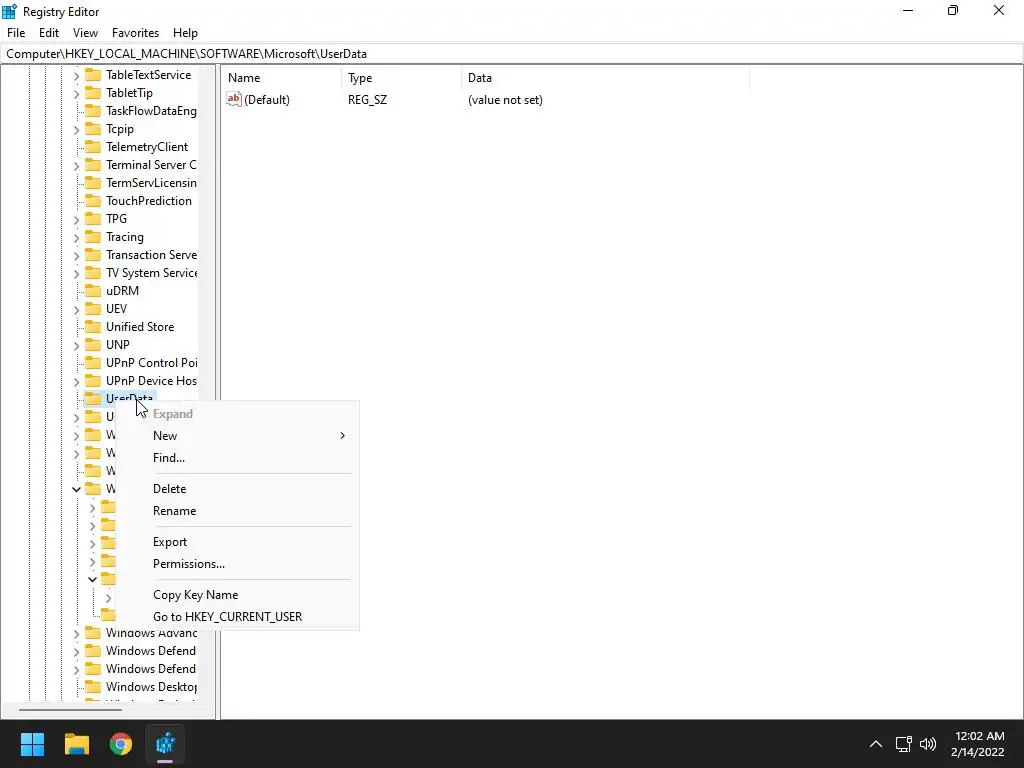
Task: Open the Edit menu
Action: 49,33
